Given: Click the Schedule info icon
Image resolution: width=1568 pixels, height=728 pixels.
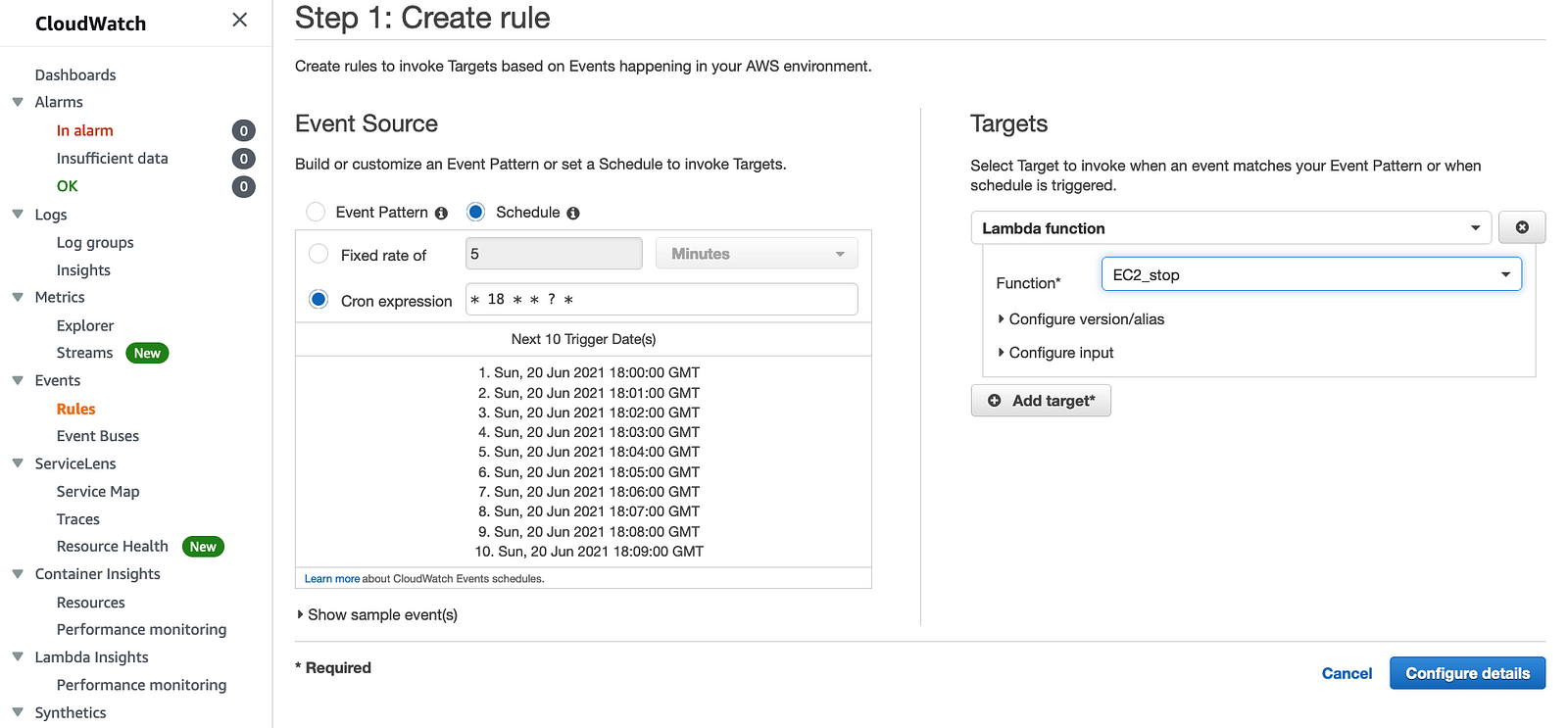Looking at the screenshot, I should [x=573, y=214].
